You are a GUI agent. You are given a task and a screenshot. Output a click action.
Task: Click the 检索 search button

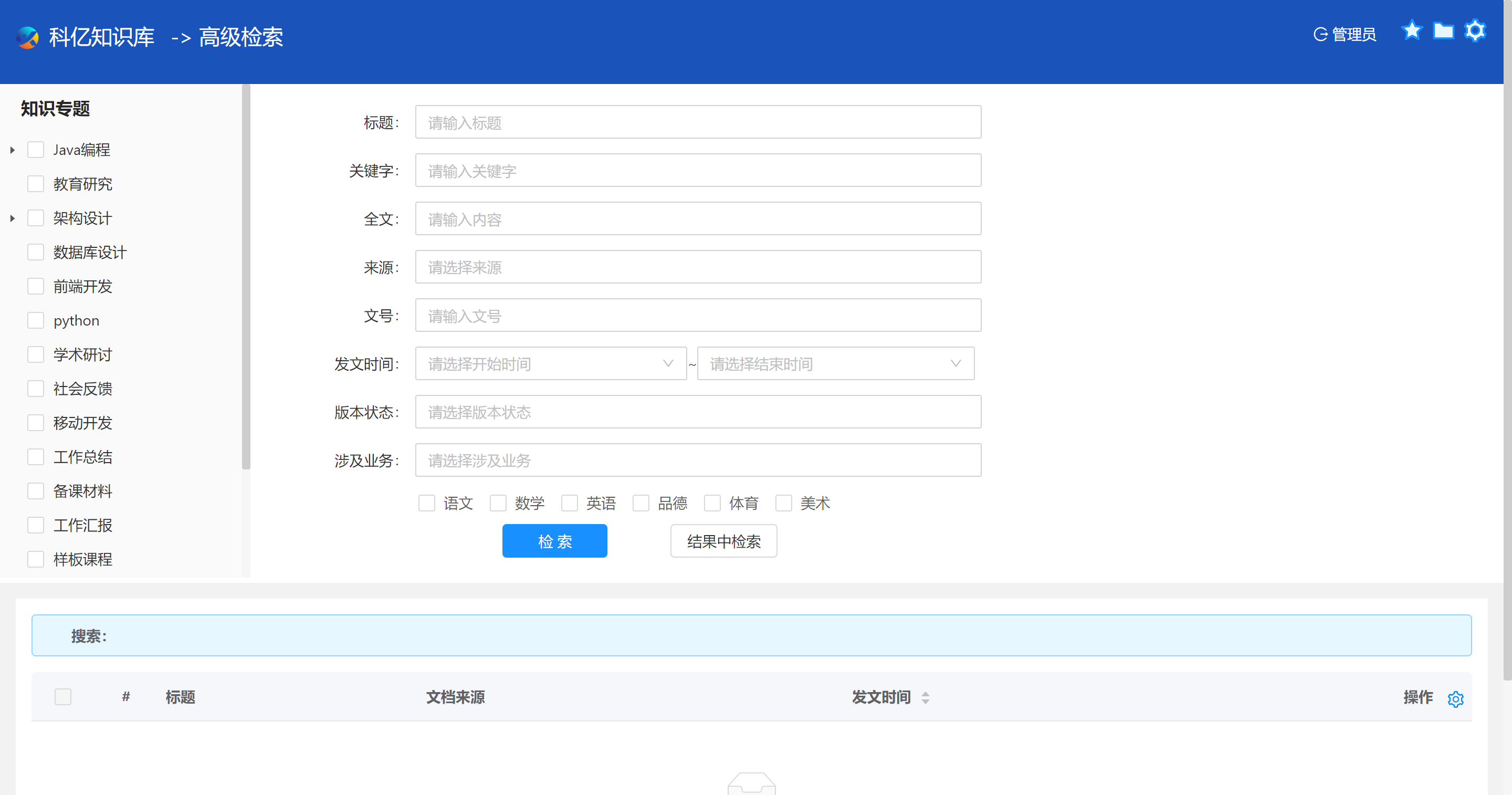coord(554,541)
